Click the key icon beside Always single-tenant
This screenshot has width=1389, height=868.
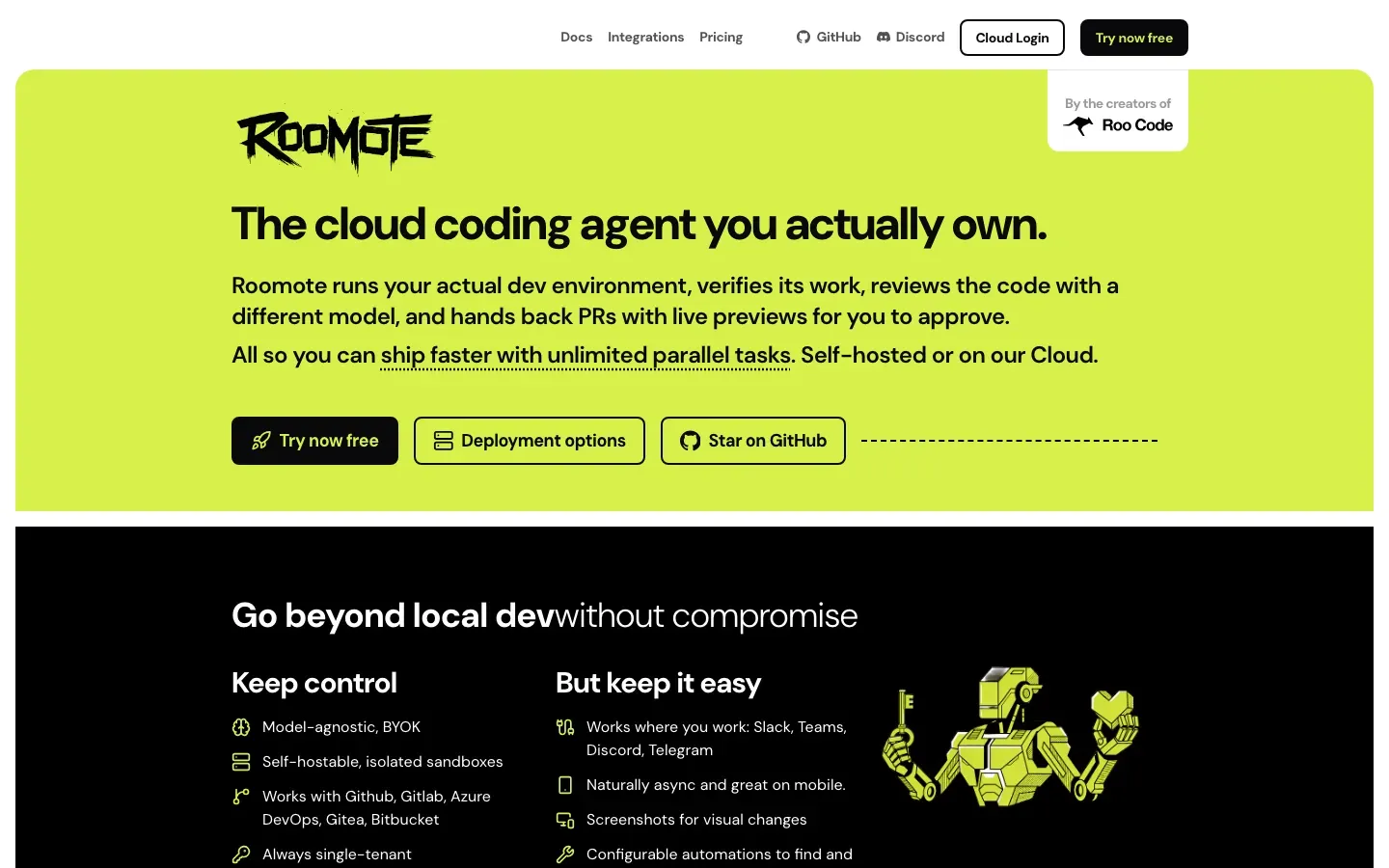point(241,854)
